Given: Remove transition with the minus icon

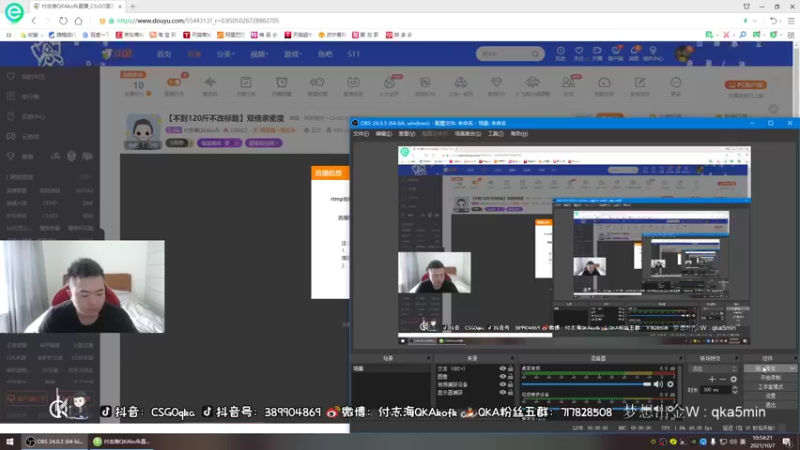Looking at the screenshot, I should click(723, 379).
